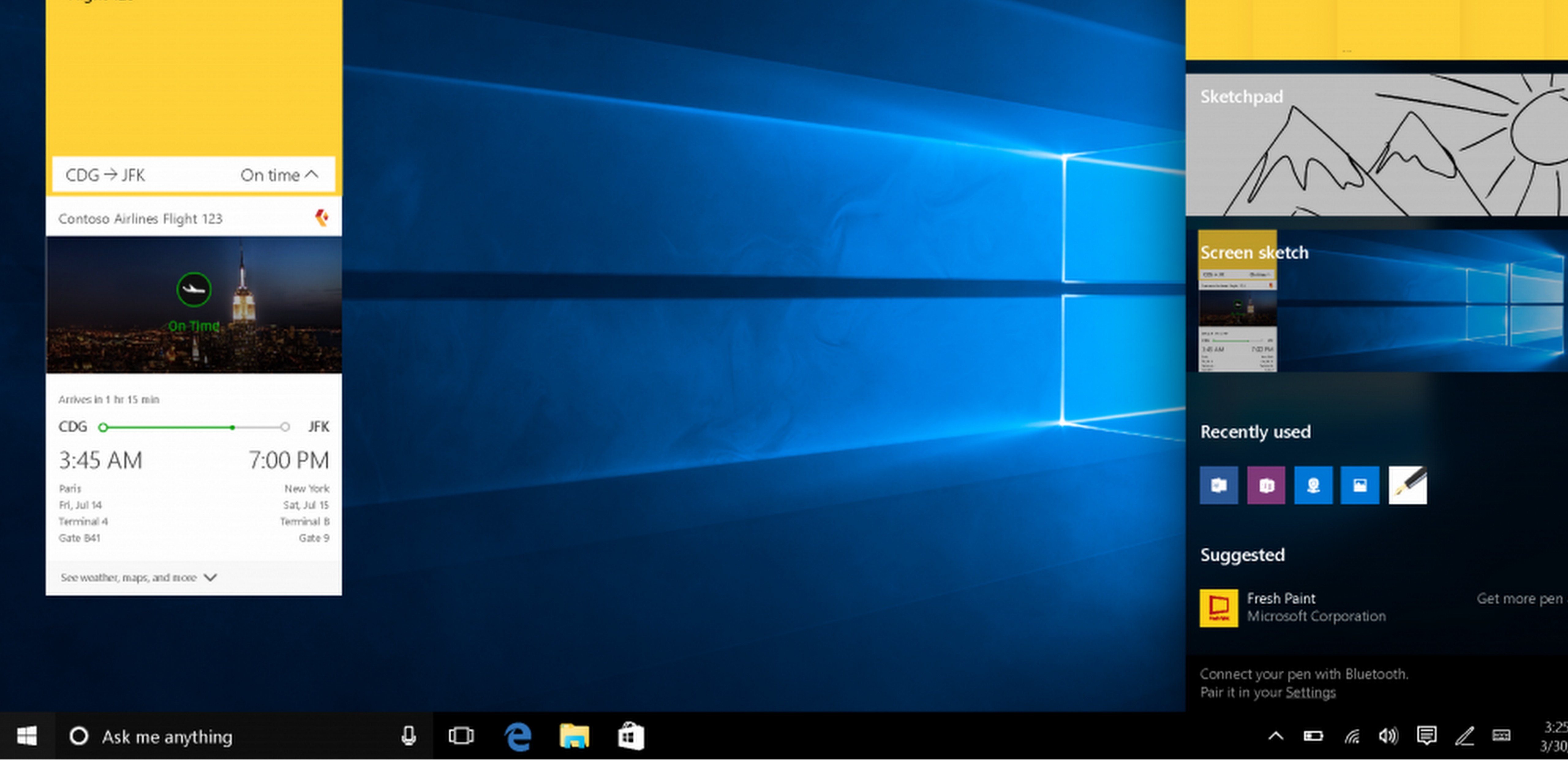This screenshot has height=760, width=1568.
Task: Click the Maps app icon under Recently used
Action: pyautogui.click(x=1312, y=485)
